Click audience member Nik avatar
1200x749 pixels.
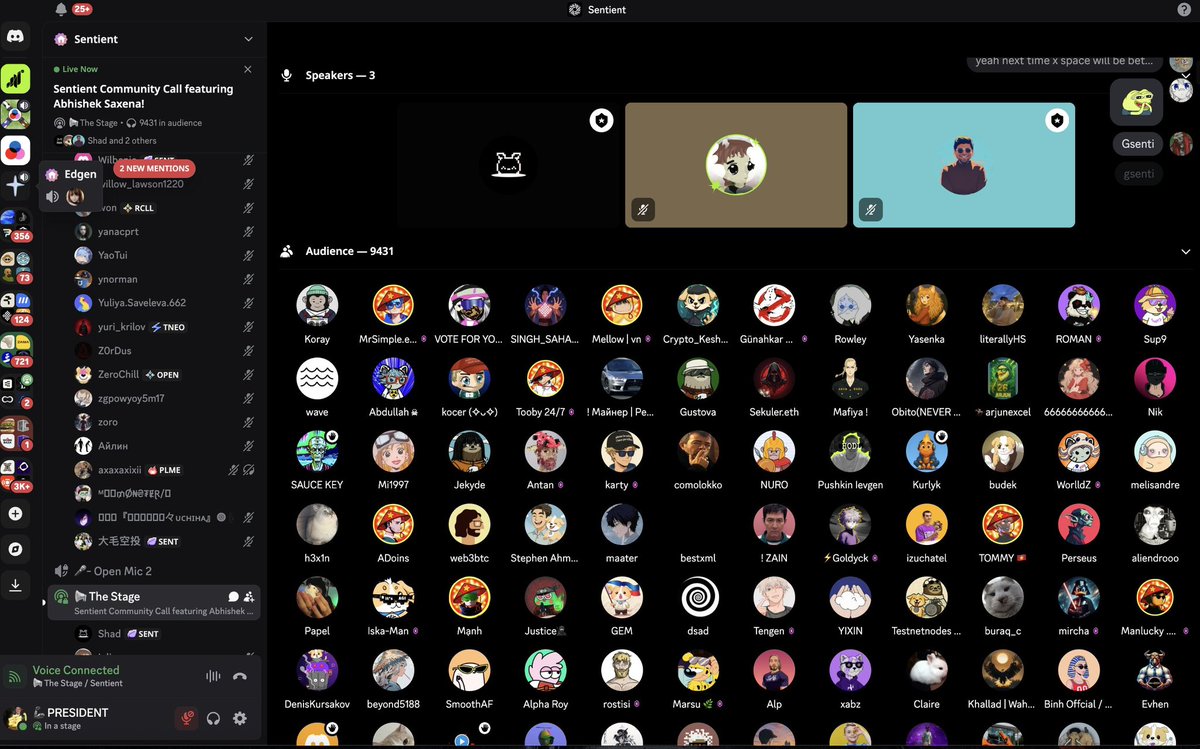pos(1155,378)
